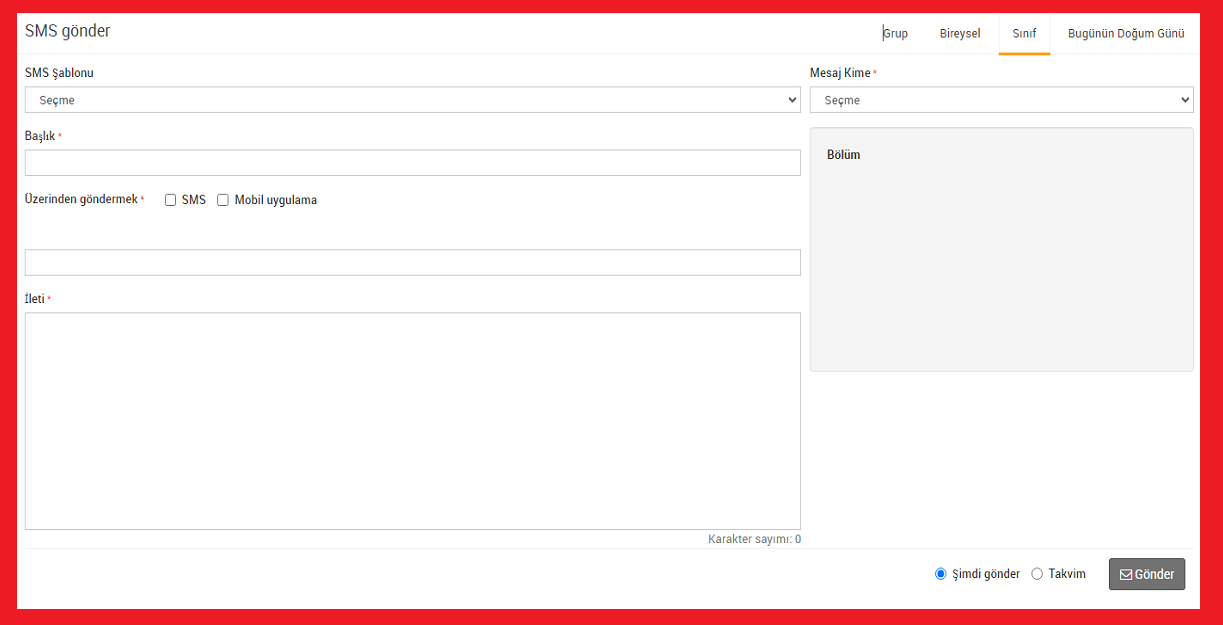Choose the Takvim radio button

click(x=1037, y=574)
